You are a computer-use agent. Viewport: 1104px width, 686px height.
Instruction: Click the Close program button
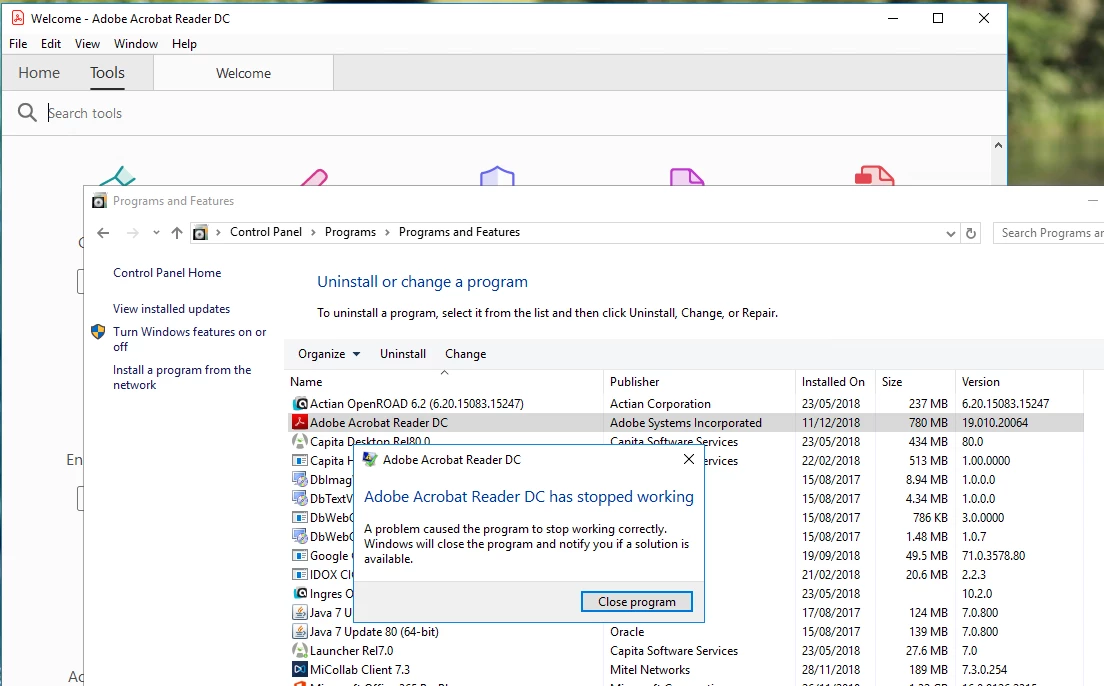[x=636, y=601]
